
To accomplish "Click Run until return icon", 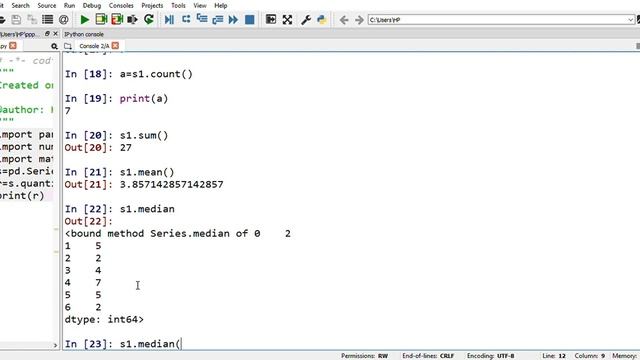I will click(x=218, y=20).
